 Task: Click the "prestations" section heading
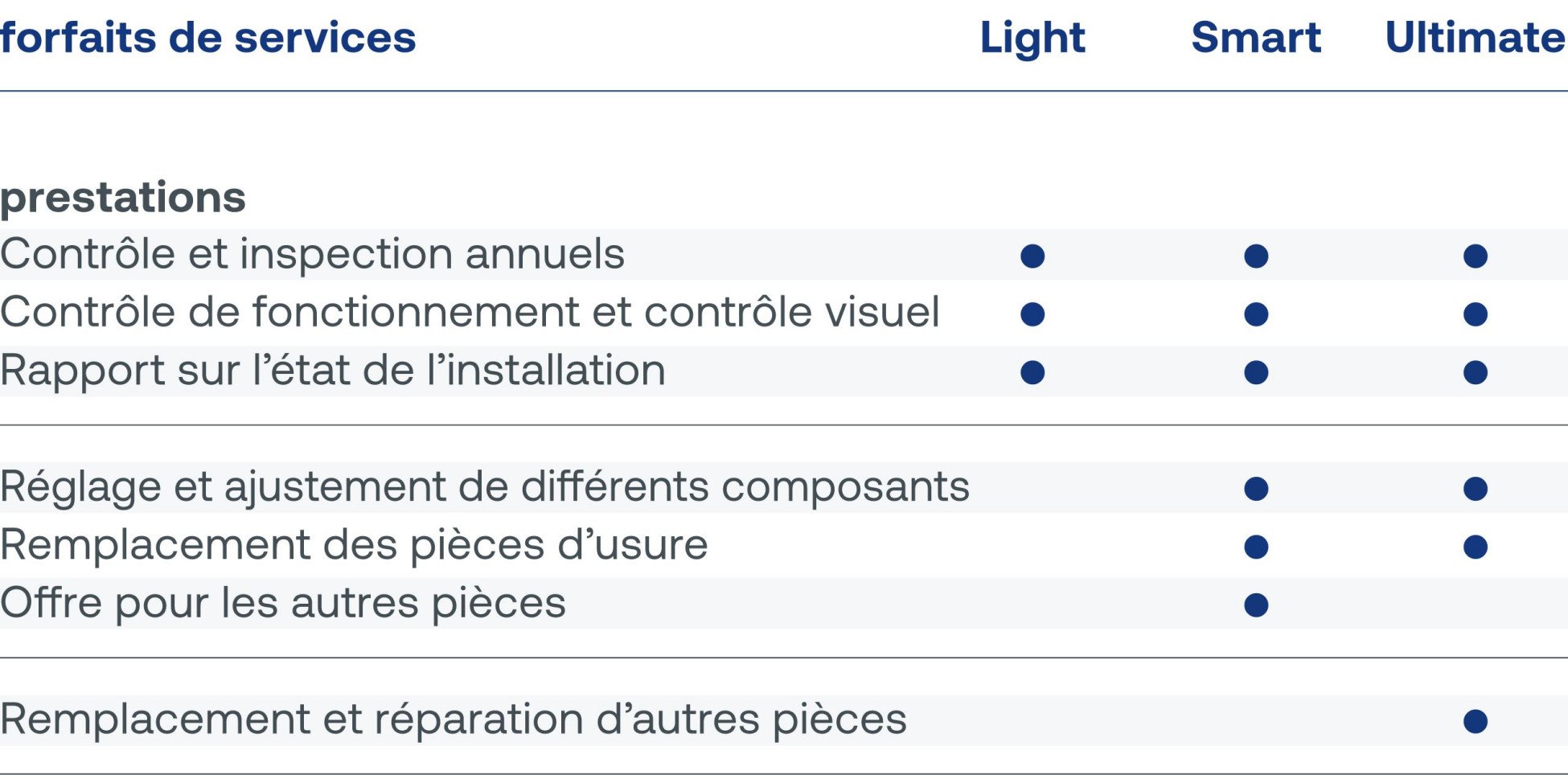coord(123,197)
